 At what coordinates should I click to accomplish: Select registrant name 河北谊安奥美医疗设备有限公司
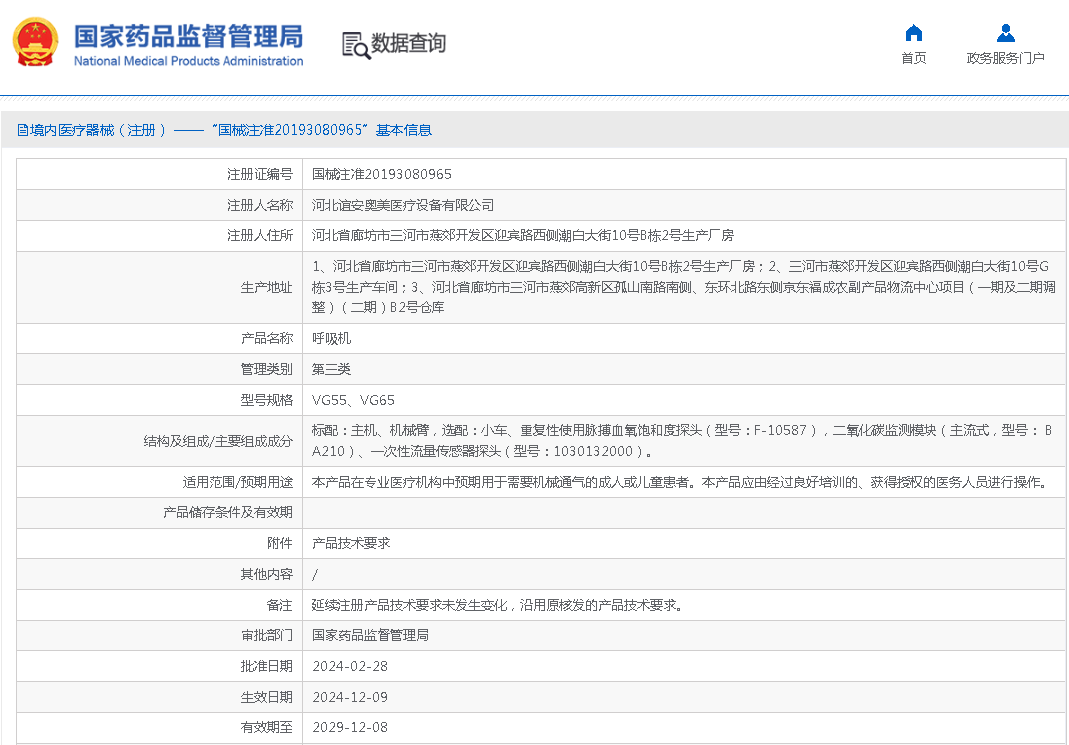click(403, 205)
